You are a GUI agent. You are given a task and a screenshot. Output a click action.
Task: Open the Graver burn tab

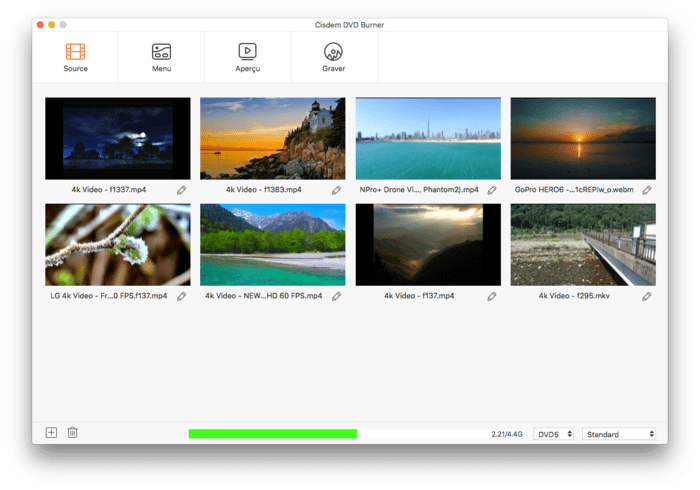[x=334, y=57]
